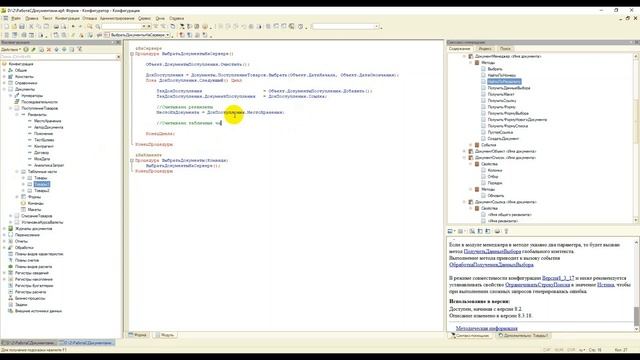Open the Конфигурация menu

pos(67,18)
